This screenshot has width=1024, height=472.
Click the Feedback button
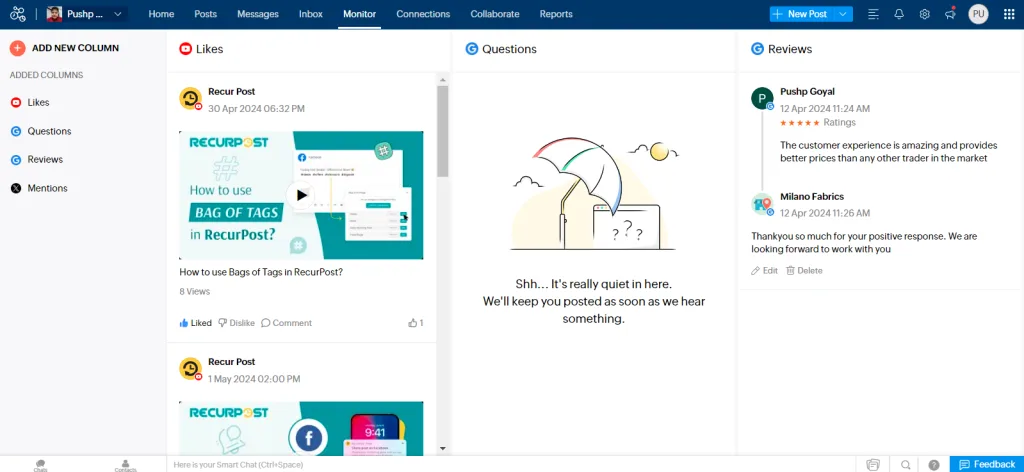(x=987, y=464)
